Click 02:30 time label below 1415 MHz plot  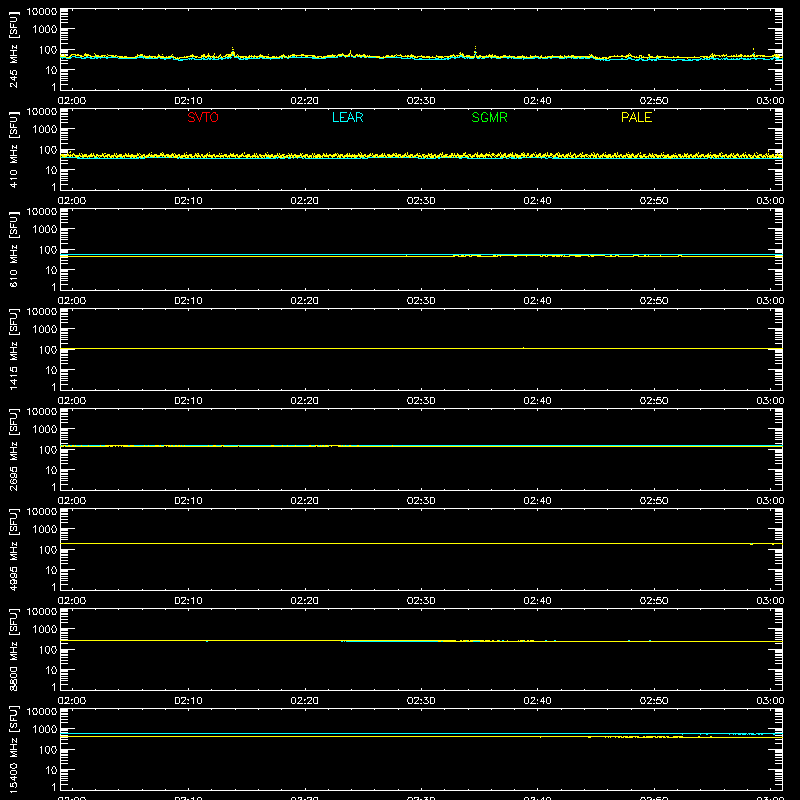(421, 401)
